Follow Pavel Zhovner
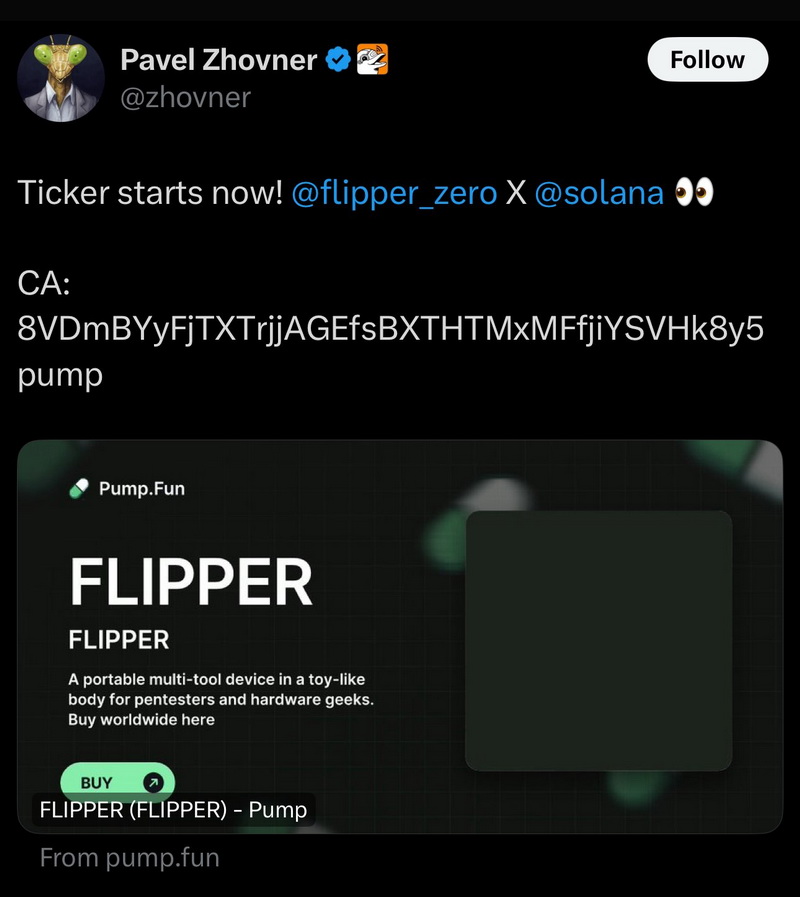 (x=707, y=59)
